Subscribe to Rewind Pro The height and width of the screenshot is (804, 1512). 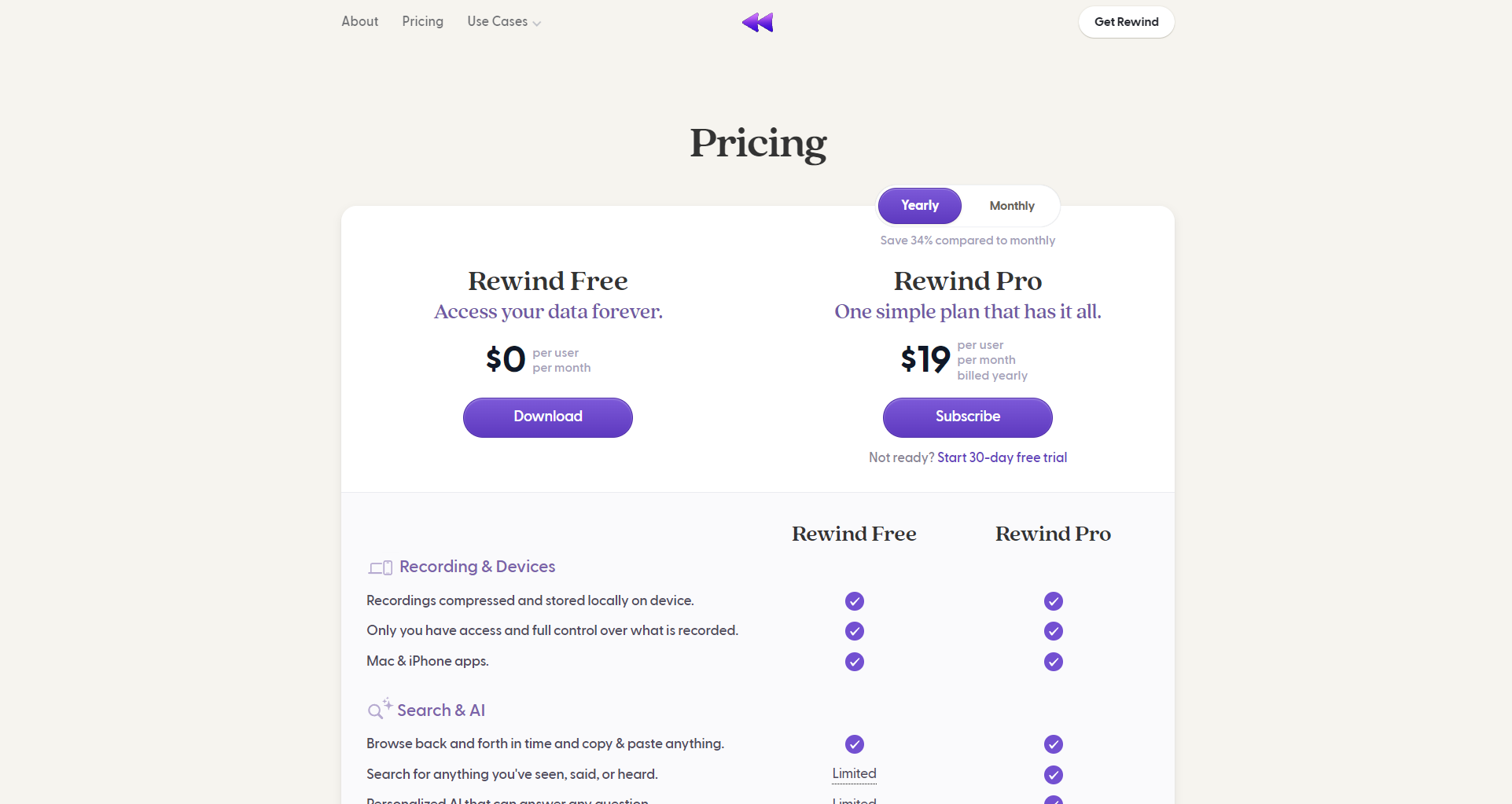(968, 417)
